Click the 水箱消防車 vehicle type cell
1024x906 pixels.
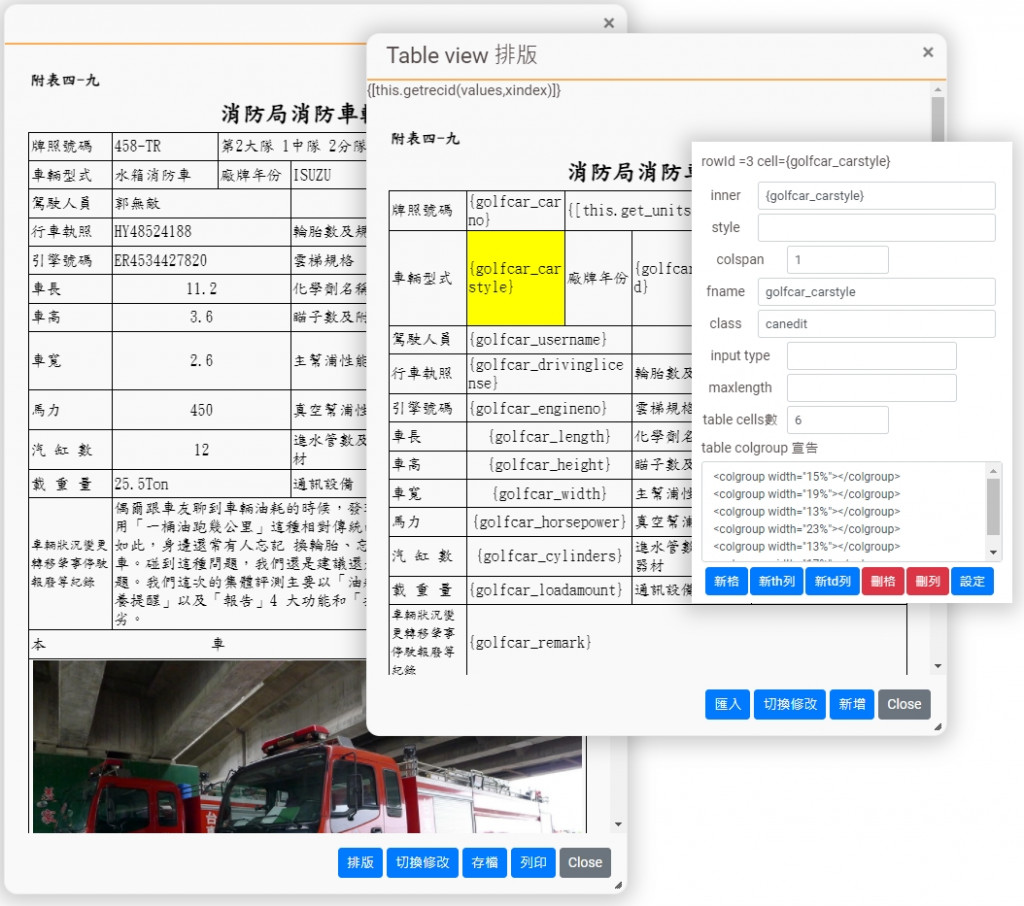(x=165, y=175)
